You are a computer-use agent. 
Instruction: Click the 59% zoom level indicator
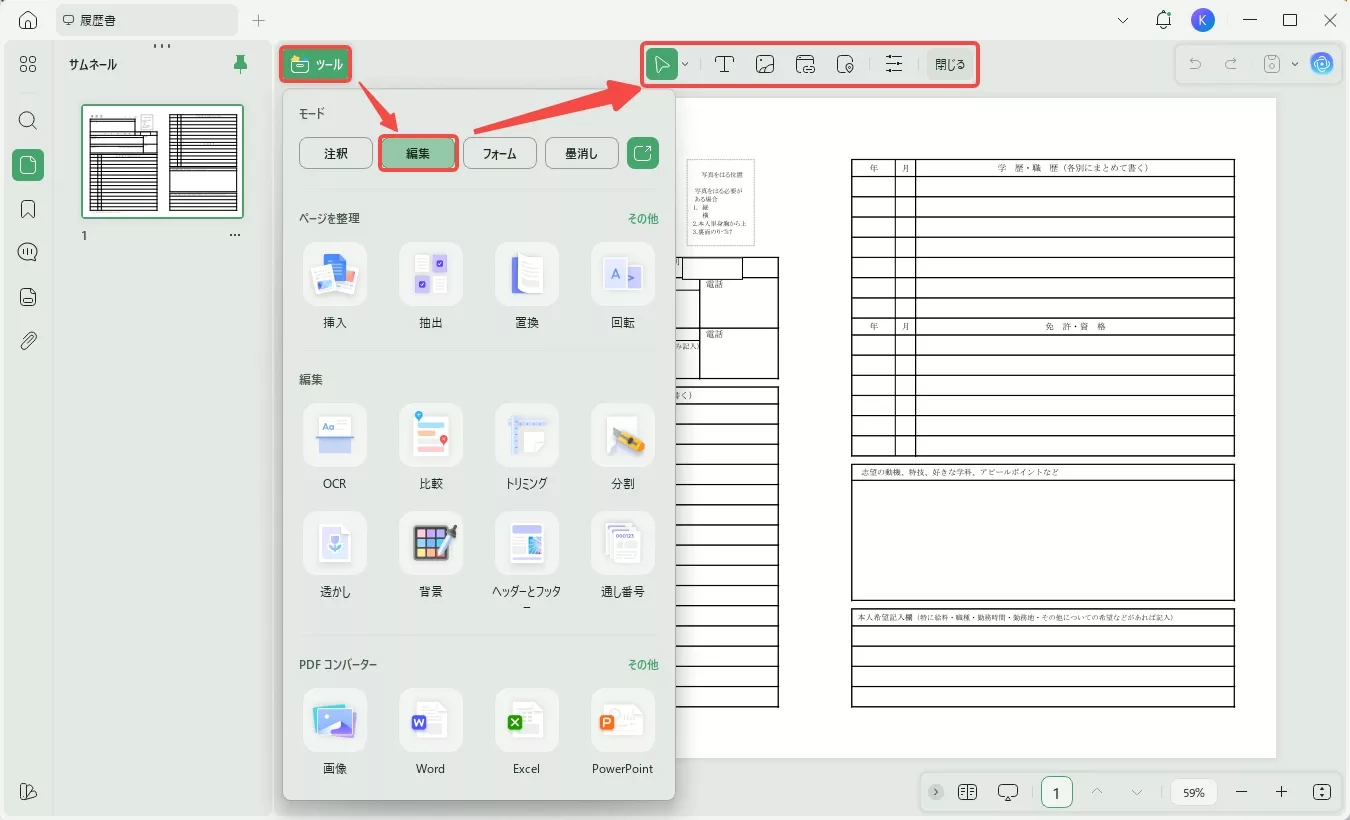click(1194, 792)
